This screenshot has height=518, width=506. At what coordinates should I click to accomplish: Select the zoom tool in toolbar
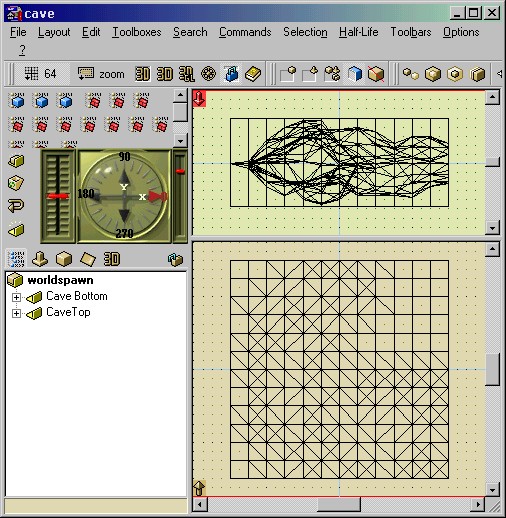coord(101,74)
